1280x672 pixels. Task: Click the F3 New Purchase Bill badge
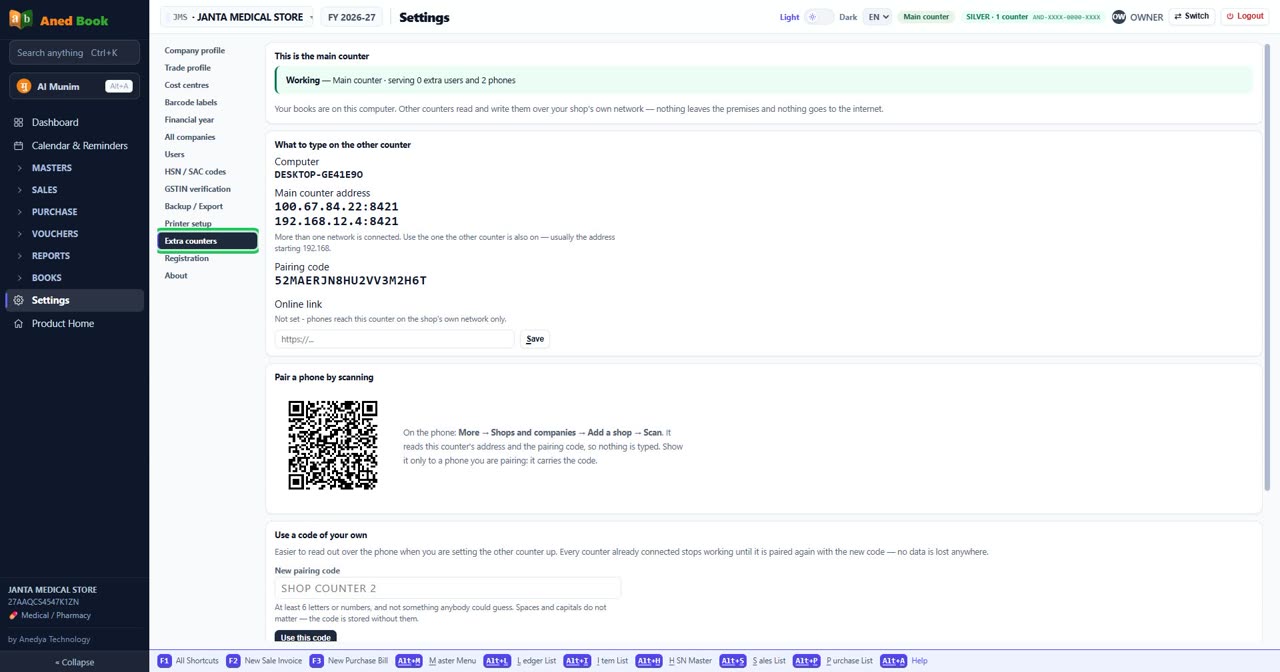(316, 661)
